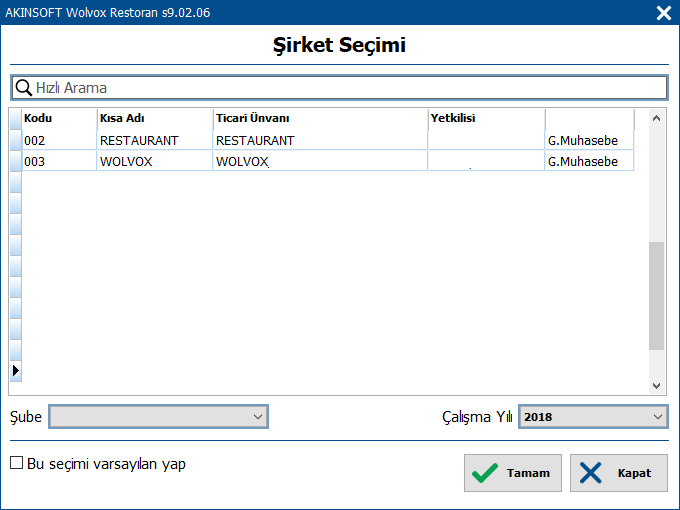
Task: Enable Bu seçimi varsayılan yap checkbox
Action: 16,463
